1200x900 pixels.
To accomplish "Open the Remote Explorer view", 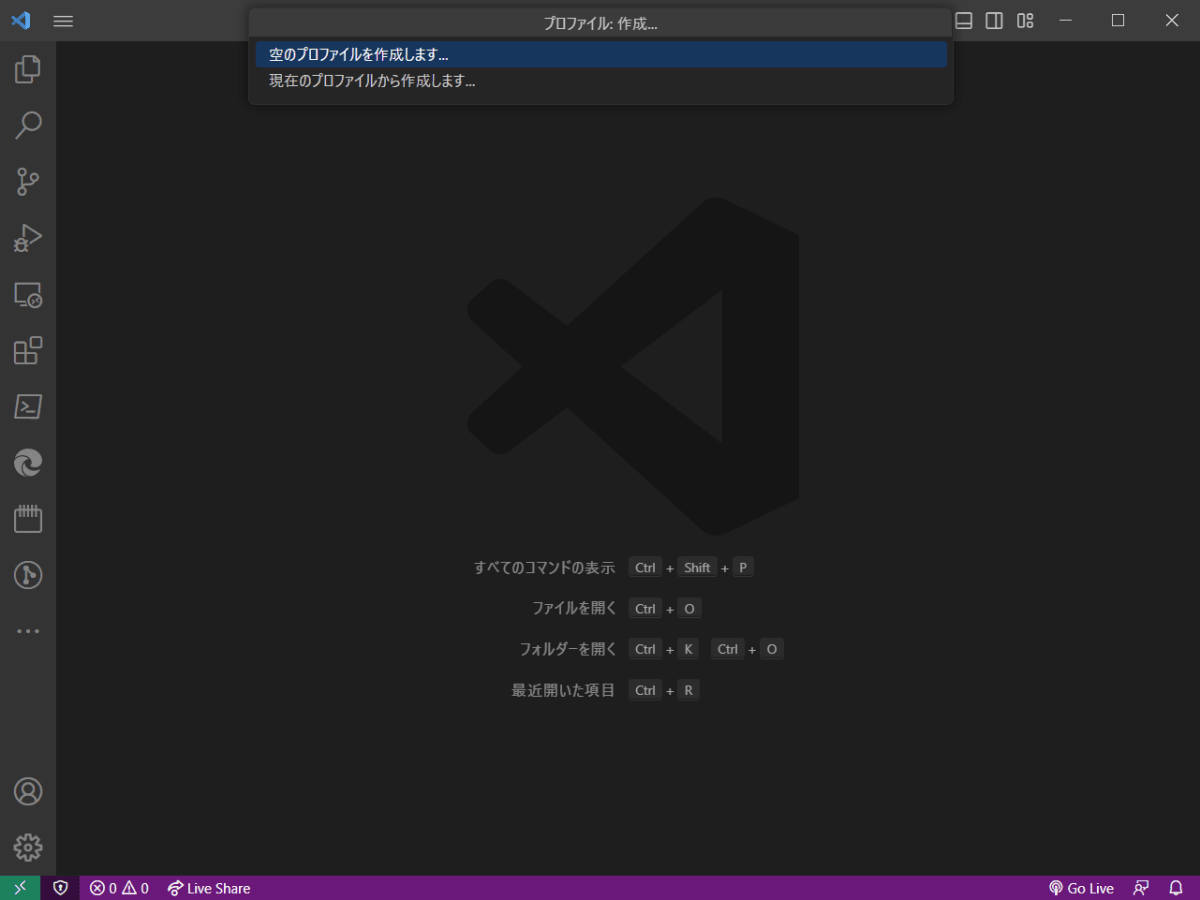I will tap(28, 294).
